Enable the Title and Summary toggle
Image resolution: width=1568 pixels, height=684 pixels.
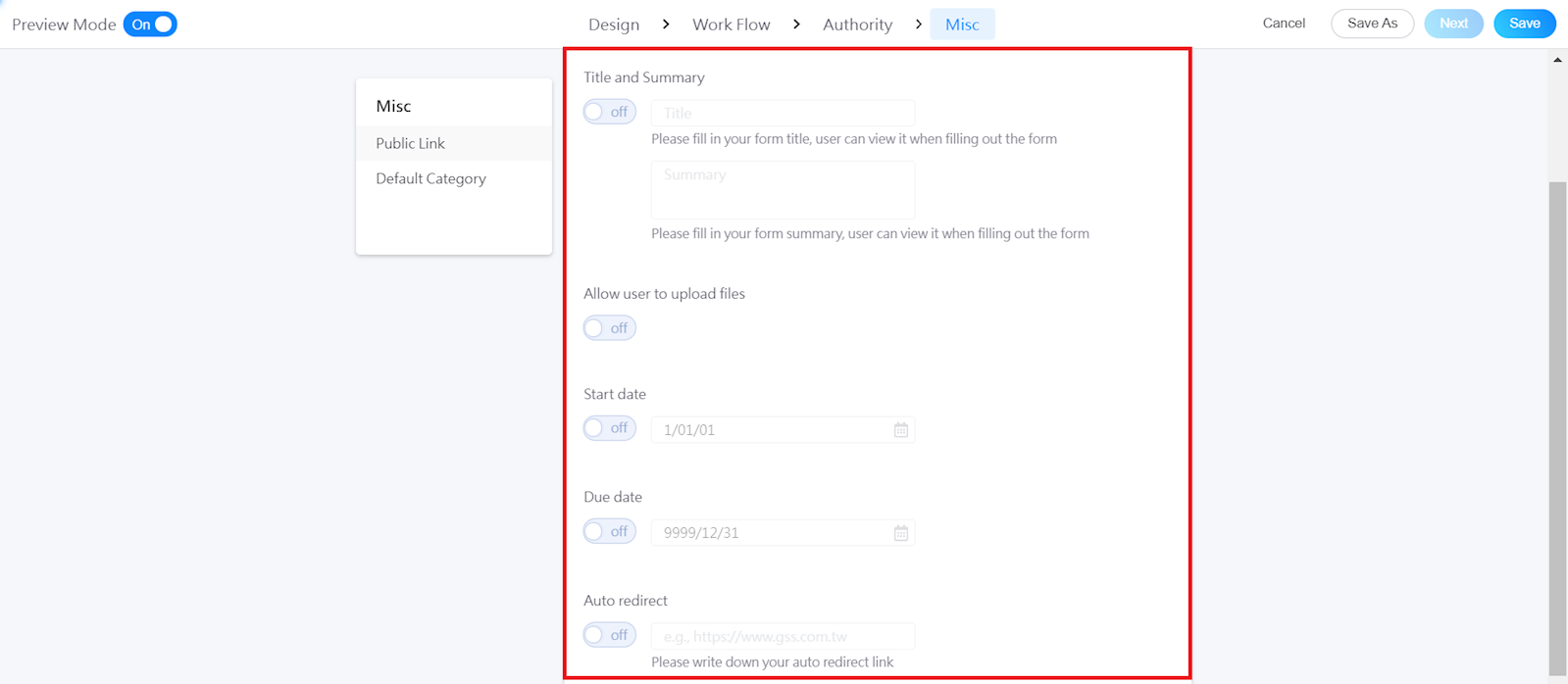point(609,112)
